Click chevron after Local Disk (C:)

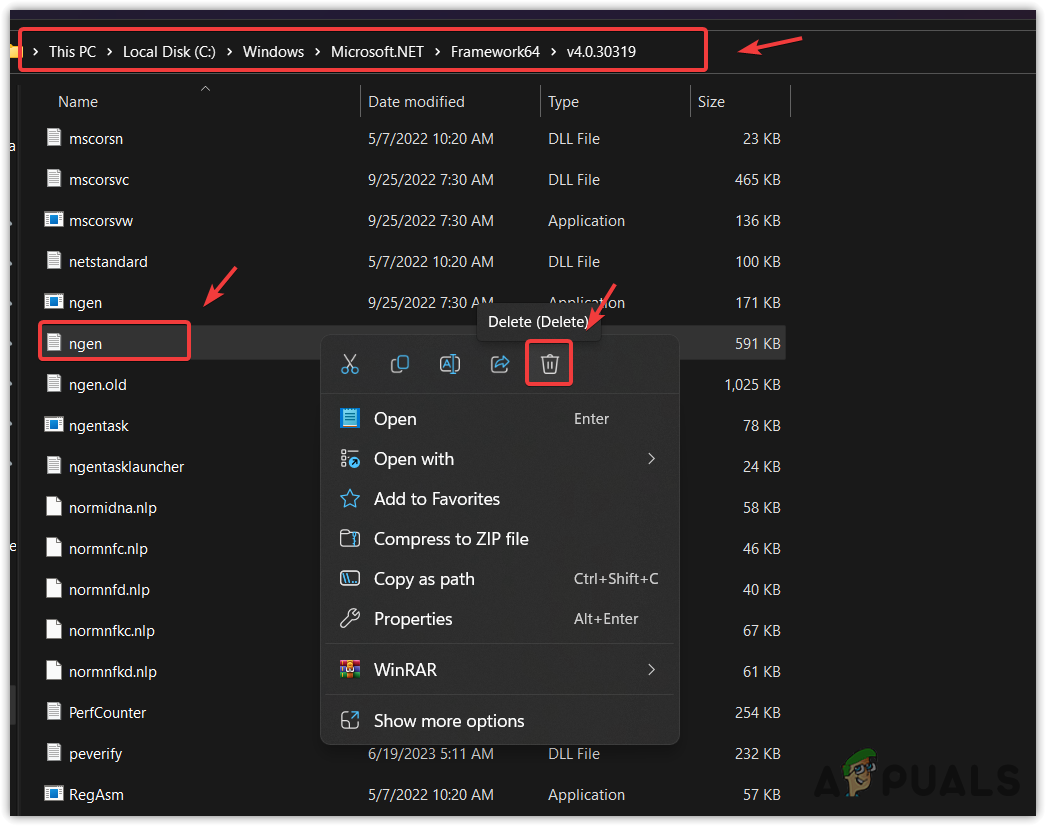229,51
